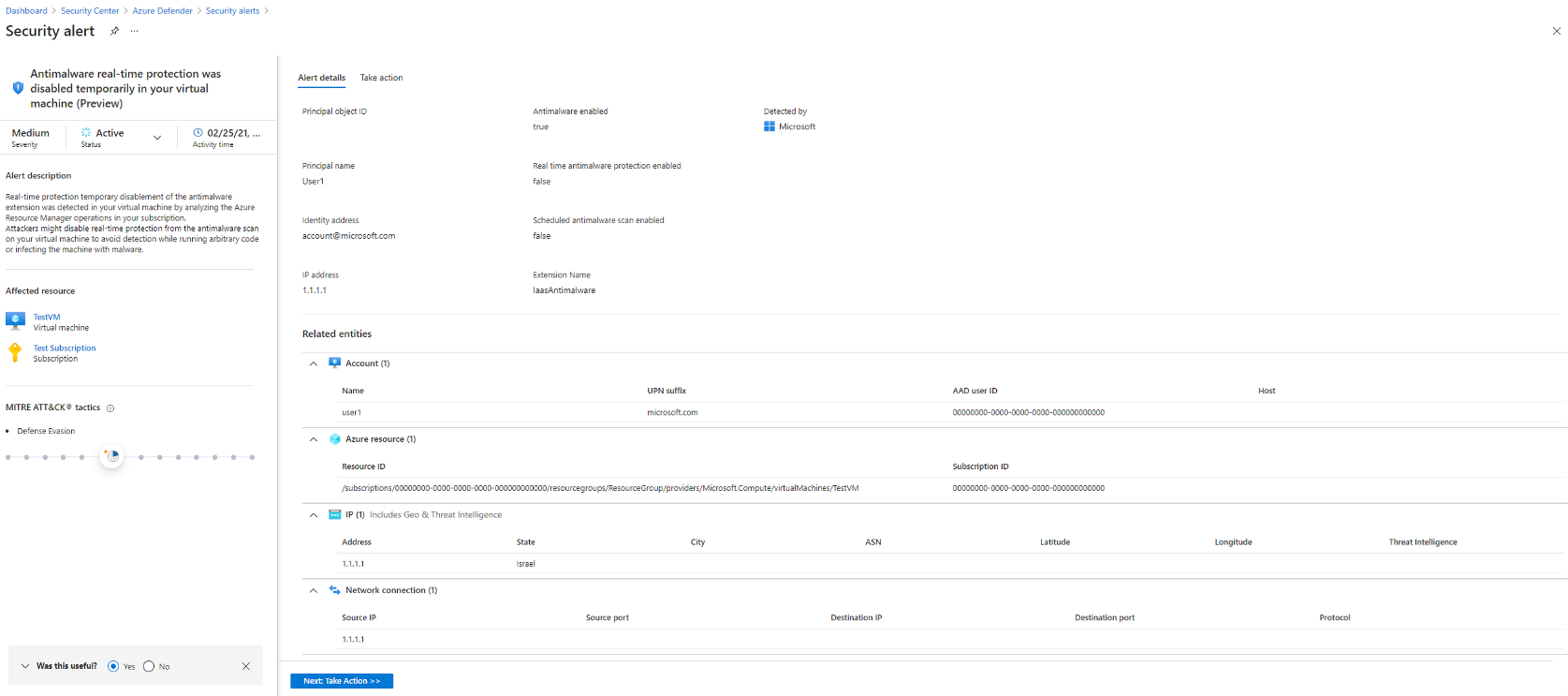The image size is (1568, 696).
Task: Click the Microsoft logo under Detected by
Action: click(x=769, y=126)
